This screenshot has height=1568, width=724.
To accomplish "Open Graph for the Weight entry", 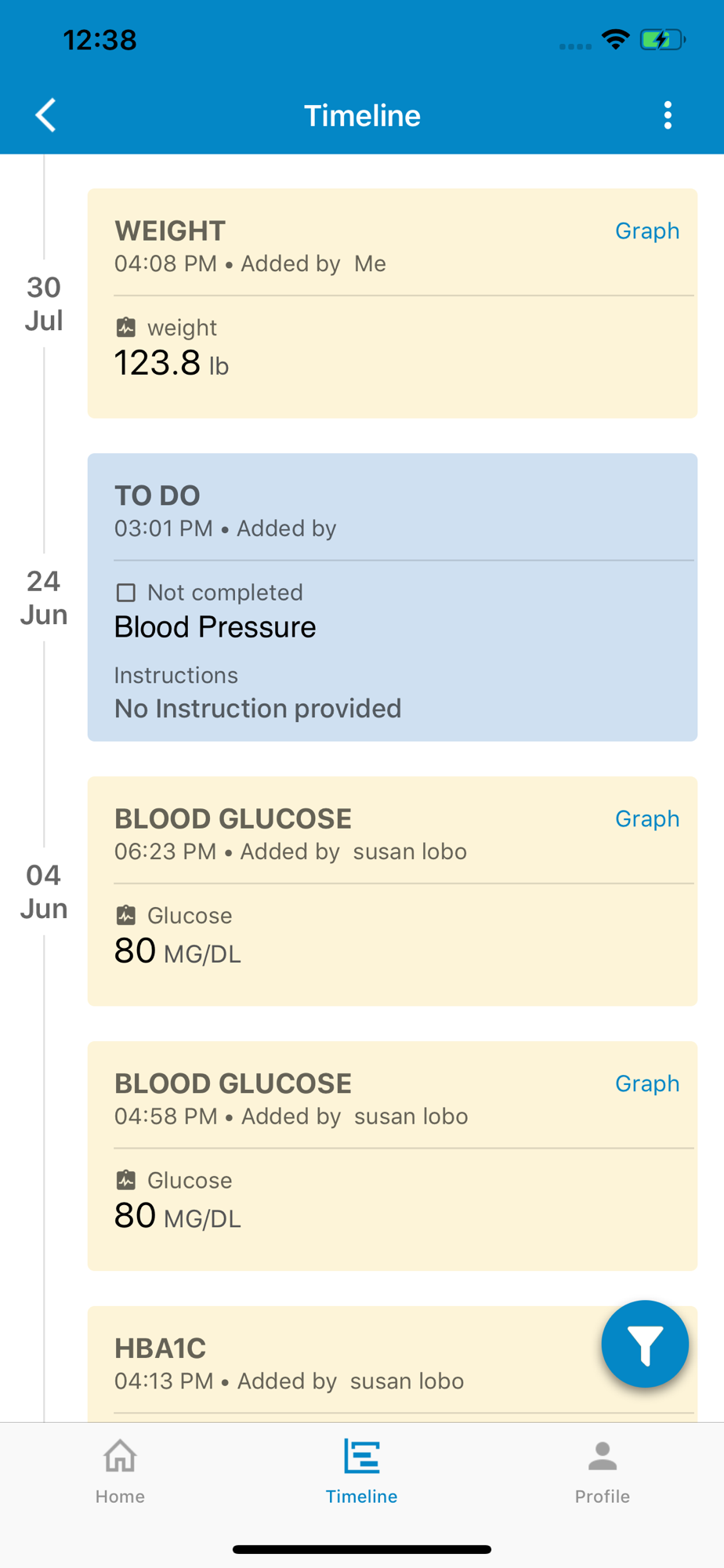I will click(x=647, y=231).
